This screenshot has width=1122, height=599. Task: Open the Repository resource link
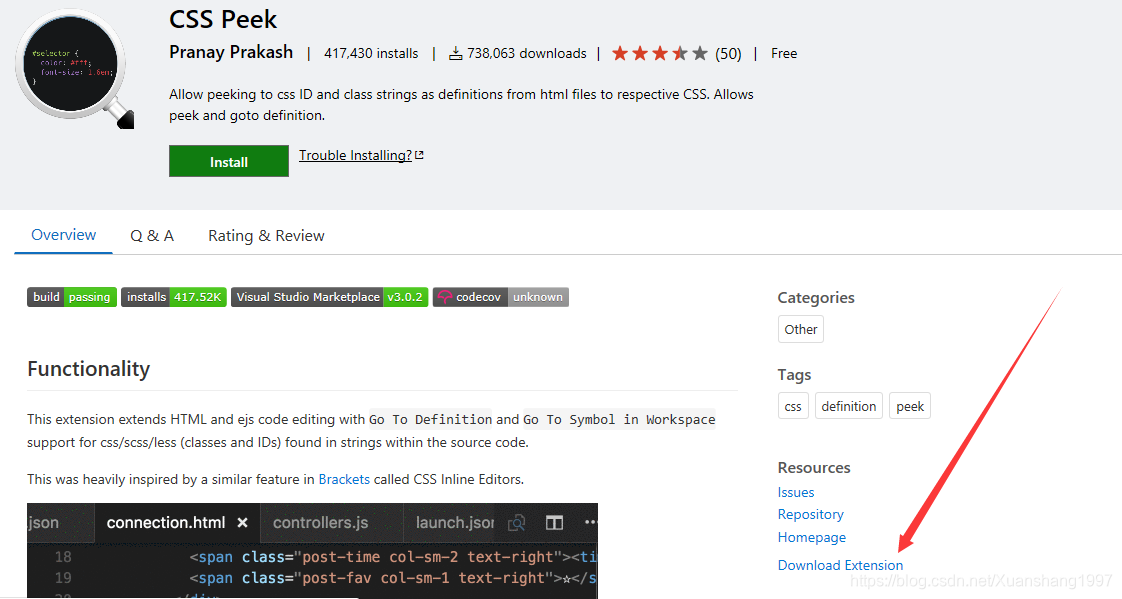point(811,515)
